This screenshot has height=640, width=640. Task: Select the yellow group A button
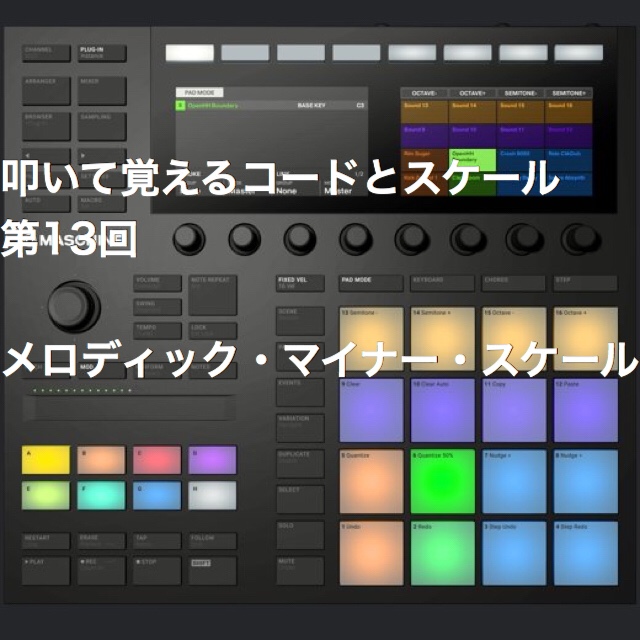46,460
